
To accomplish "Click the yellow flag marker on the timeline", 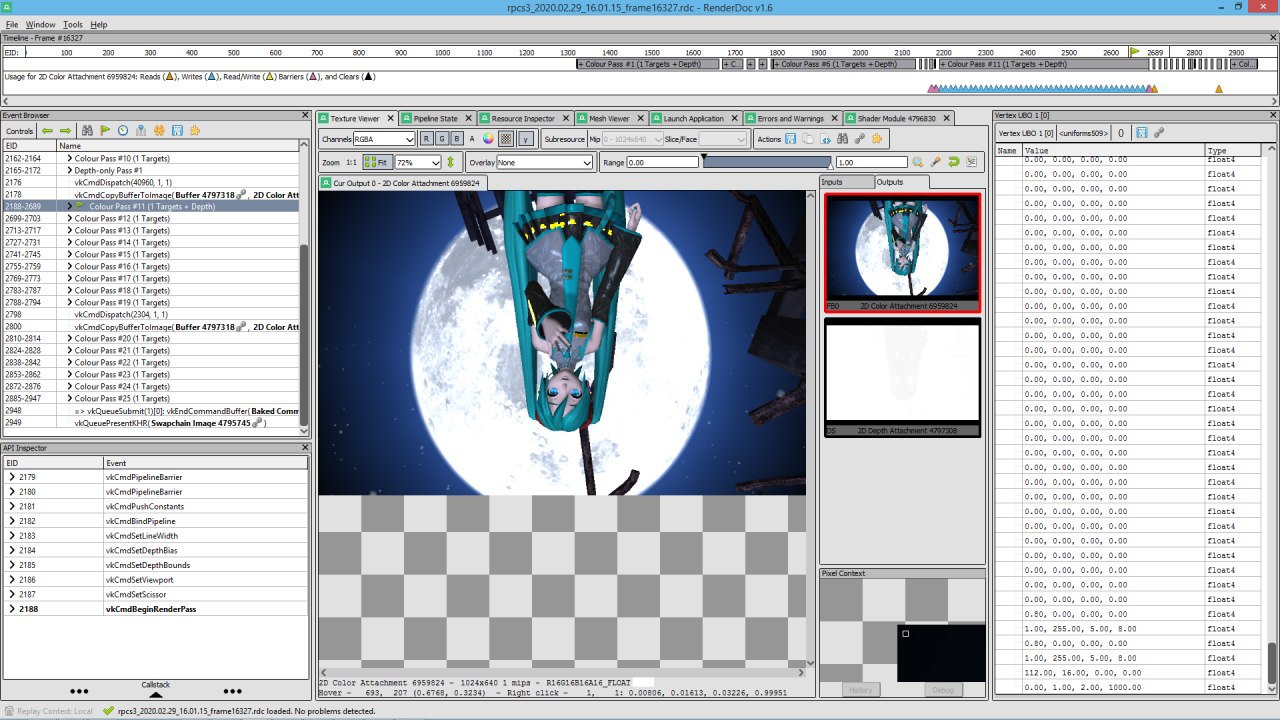I will 1135,51.
